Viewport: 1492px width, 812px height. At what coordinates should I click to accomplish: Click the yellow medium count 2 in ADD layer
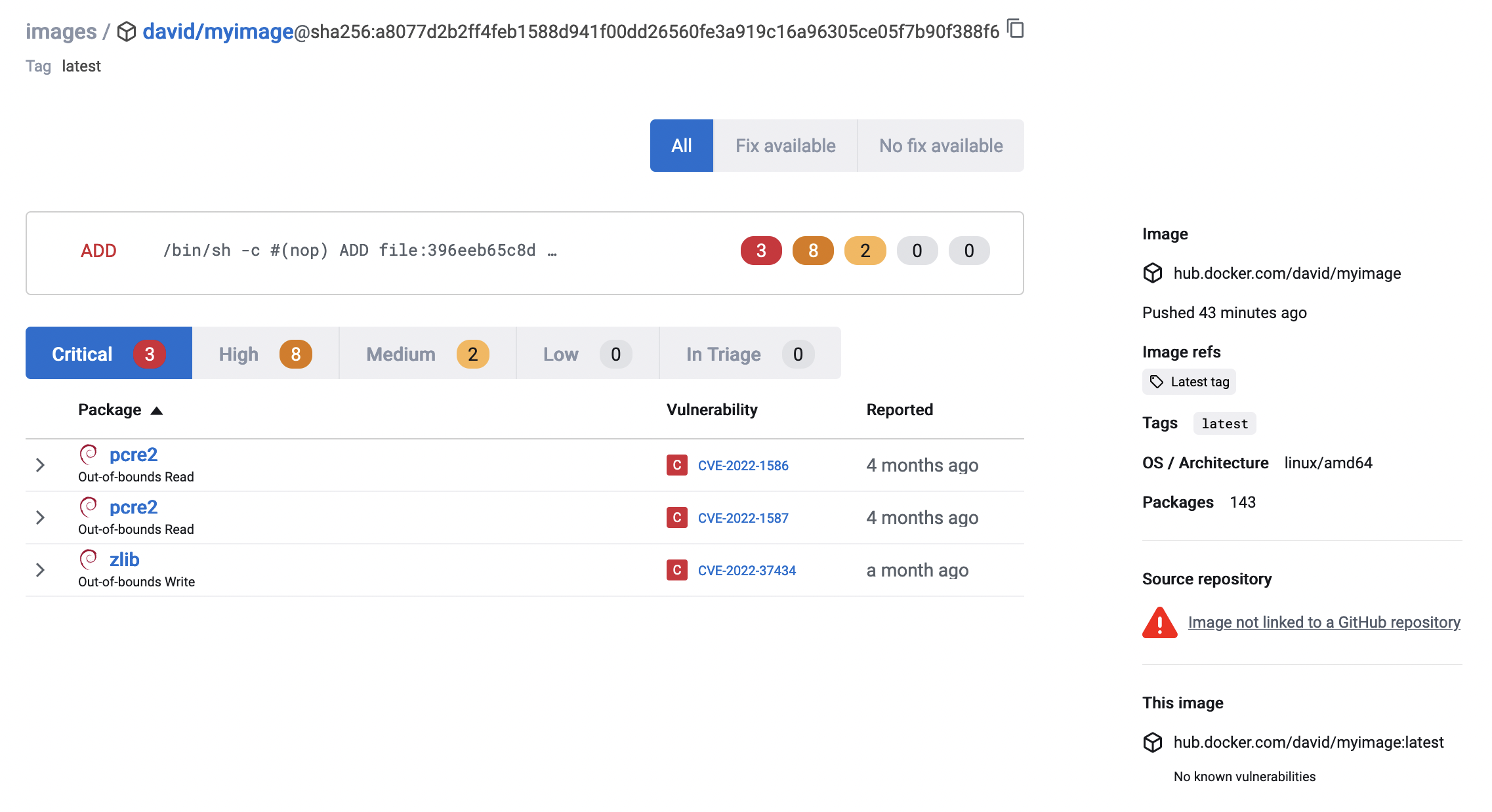click(x=865, y=251)
